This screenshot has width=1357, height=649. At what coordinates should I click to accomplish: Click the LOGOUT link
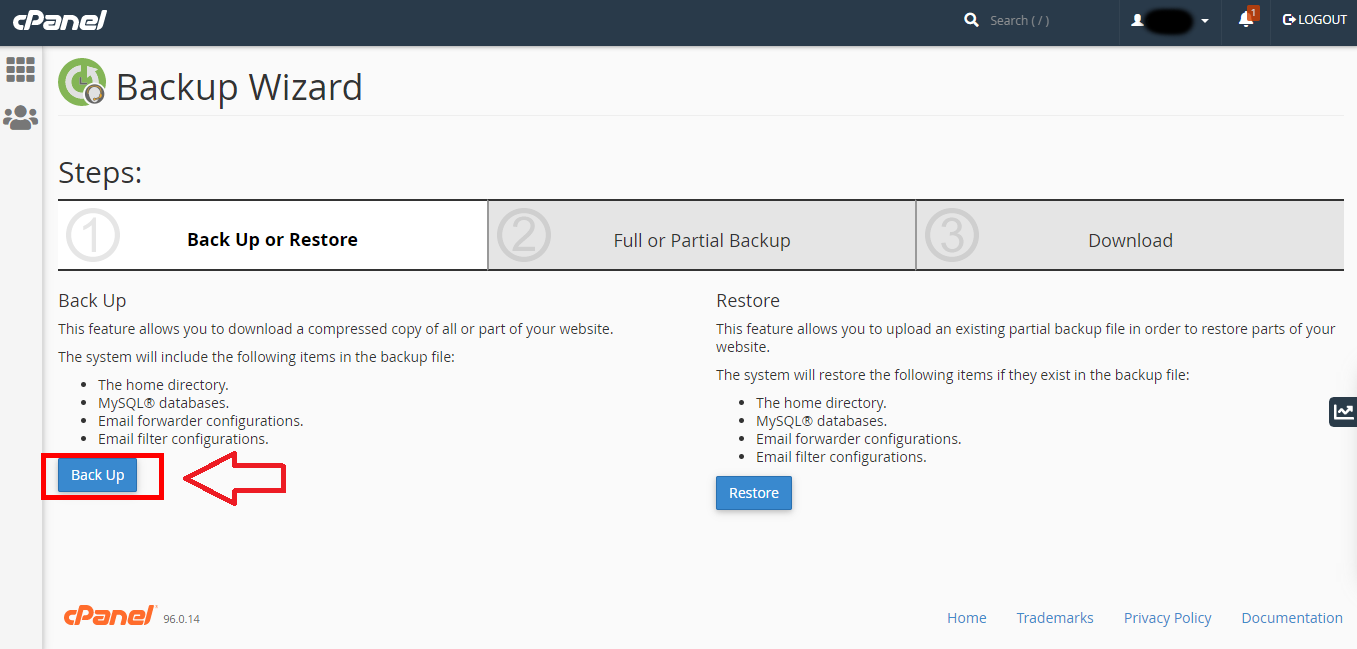(x=1314, y=20)
